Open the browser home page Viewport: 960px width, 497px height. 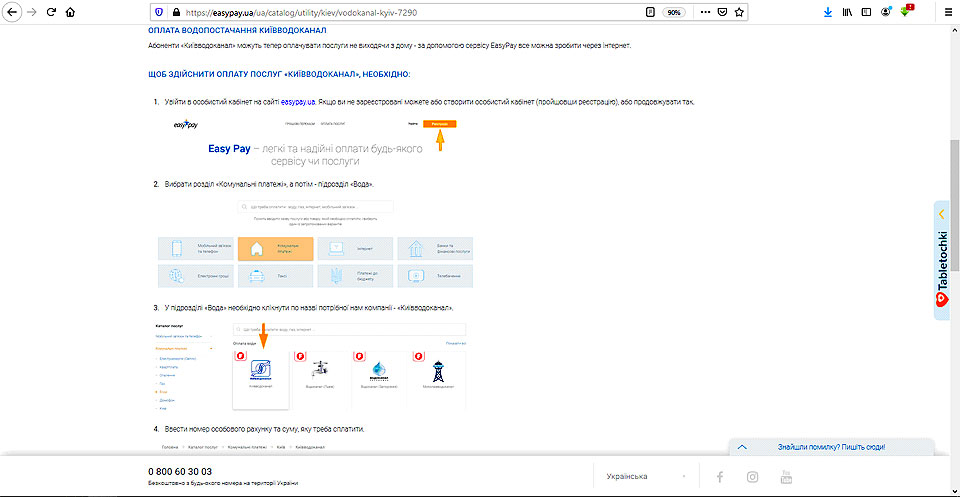[70, 12]
